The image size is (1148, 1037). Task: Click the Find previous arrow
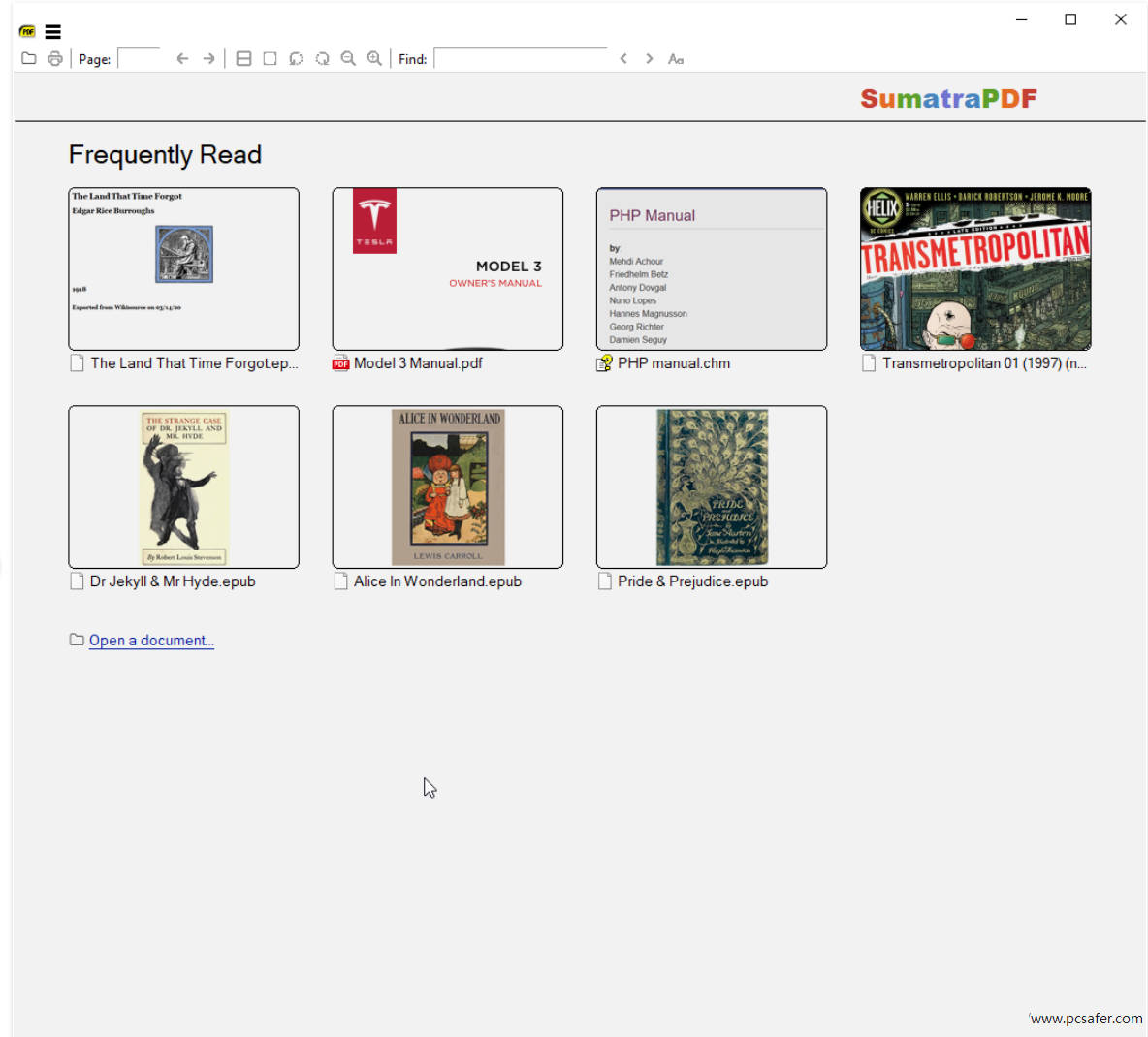(x=623, y=59)
